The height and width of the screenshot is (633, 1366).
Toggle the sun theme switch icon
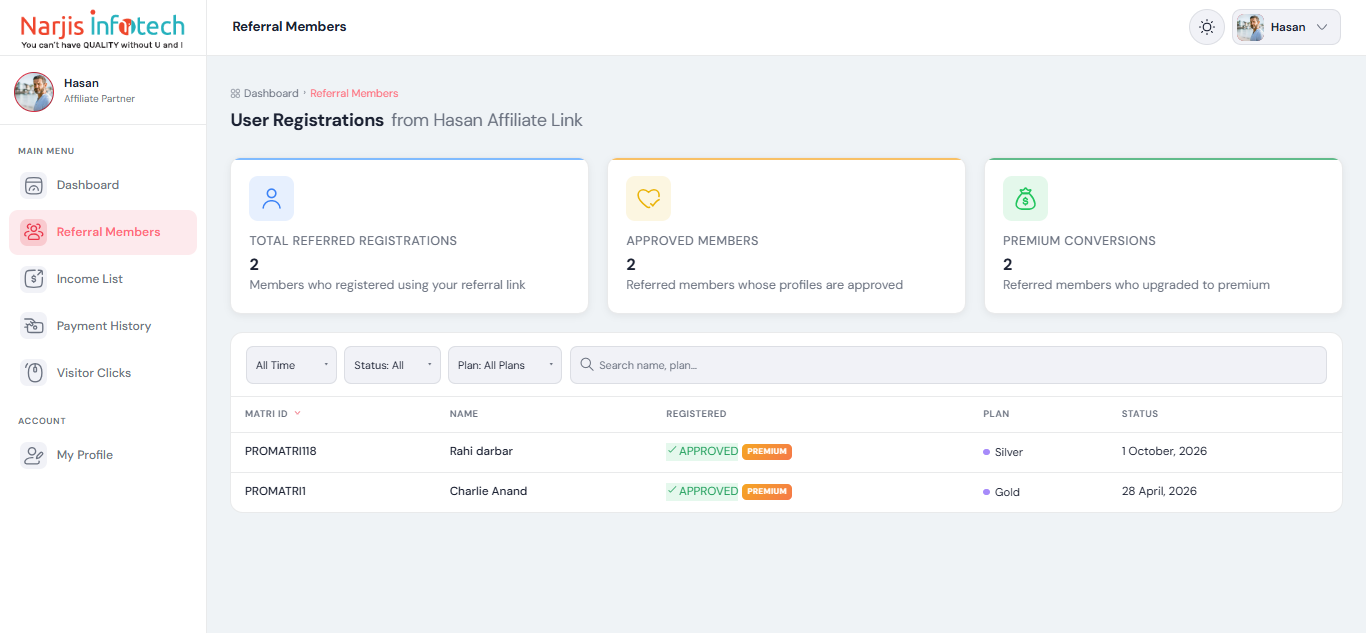pyautogui.click(x=1207, y=27)
